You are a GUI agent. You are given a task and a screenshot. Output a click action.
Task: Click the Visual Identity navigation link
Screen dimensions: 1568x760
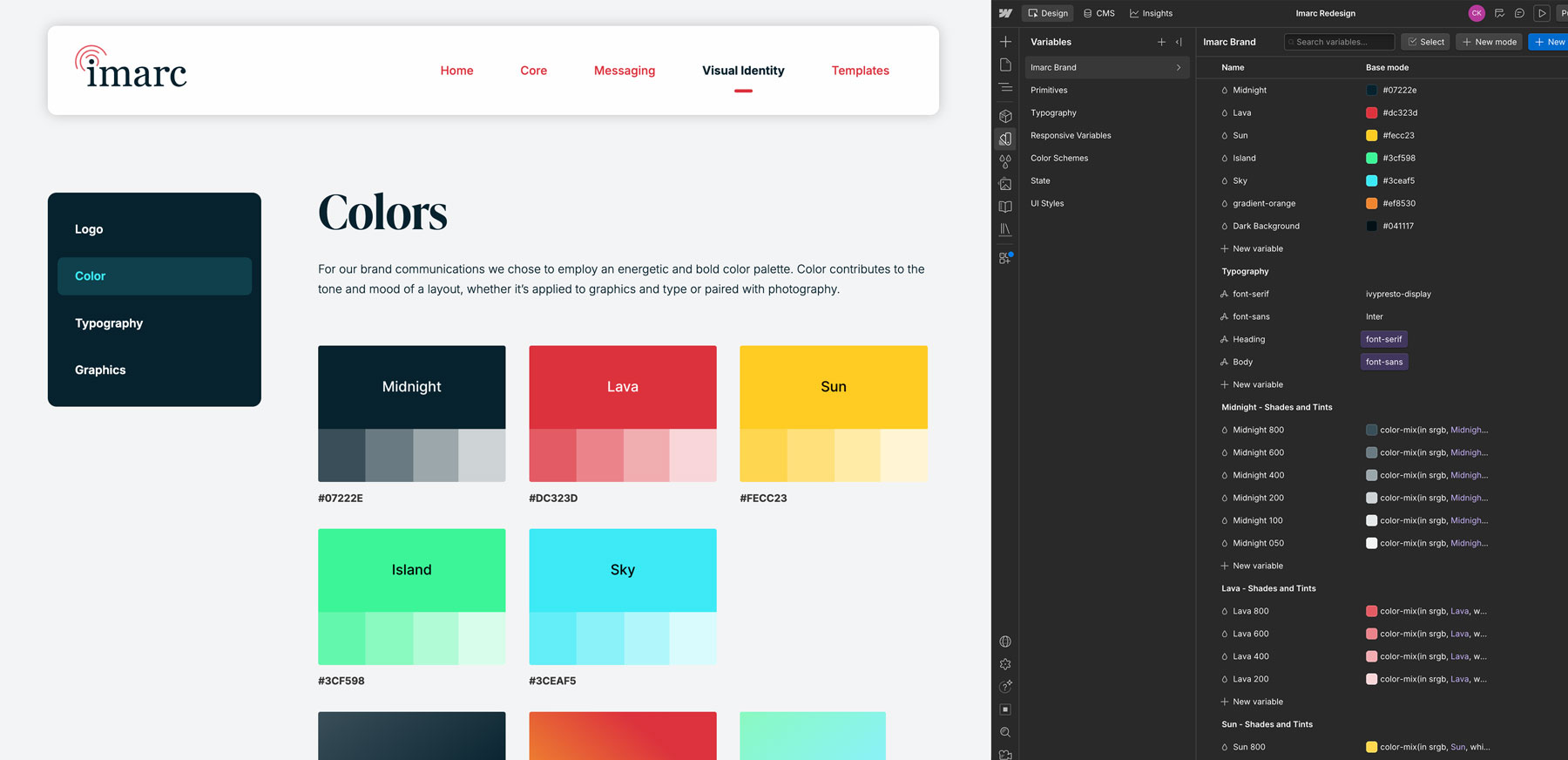(743, 71)
